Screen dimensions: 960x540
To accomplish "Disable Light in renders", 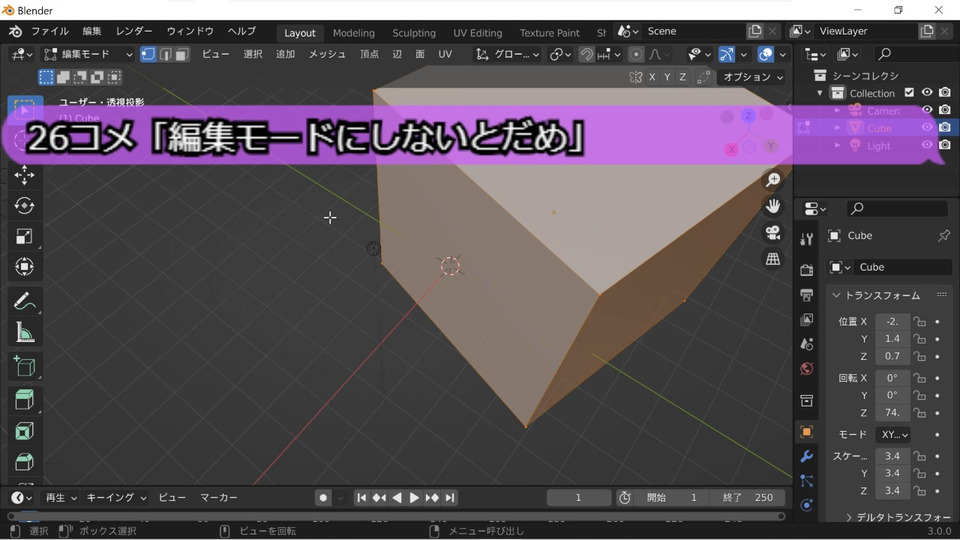I will pyautogui.click(x=945, y=145).
